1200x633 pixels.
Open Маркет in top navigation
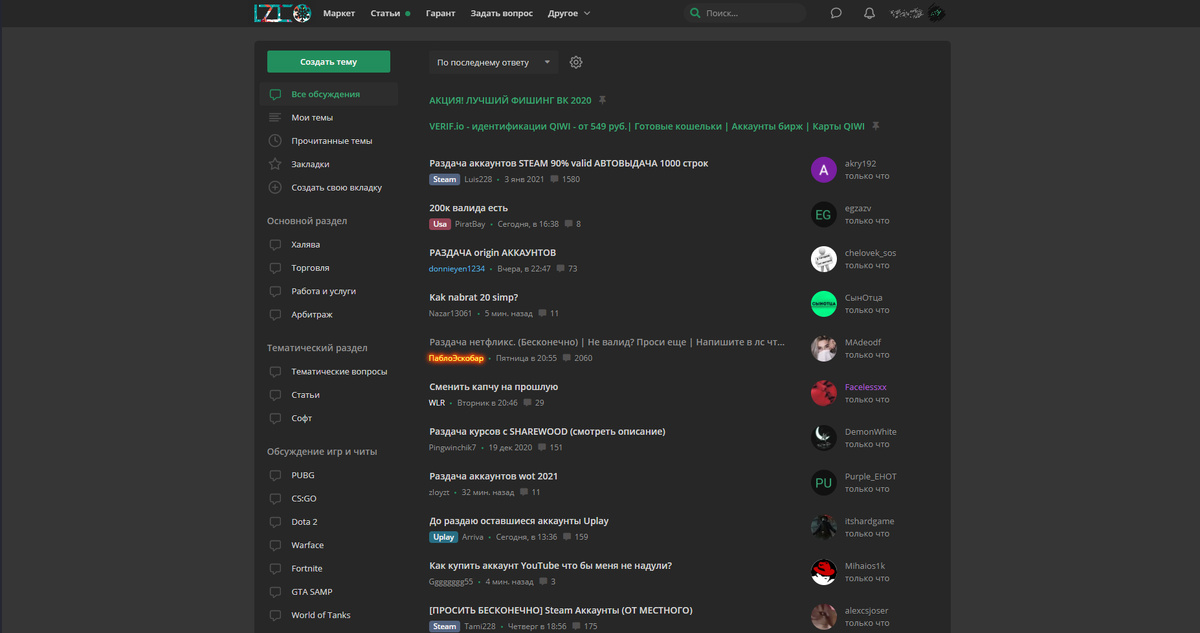pos(339,13)
